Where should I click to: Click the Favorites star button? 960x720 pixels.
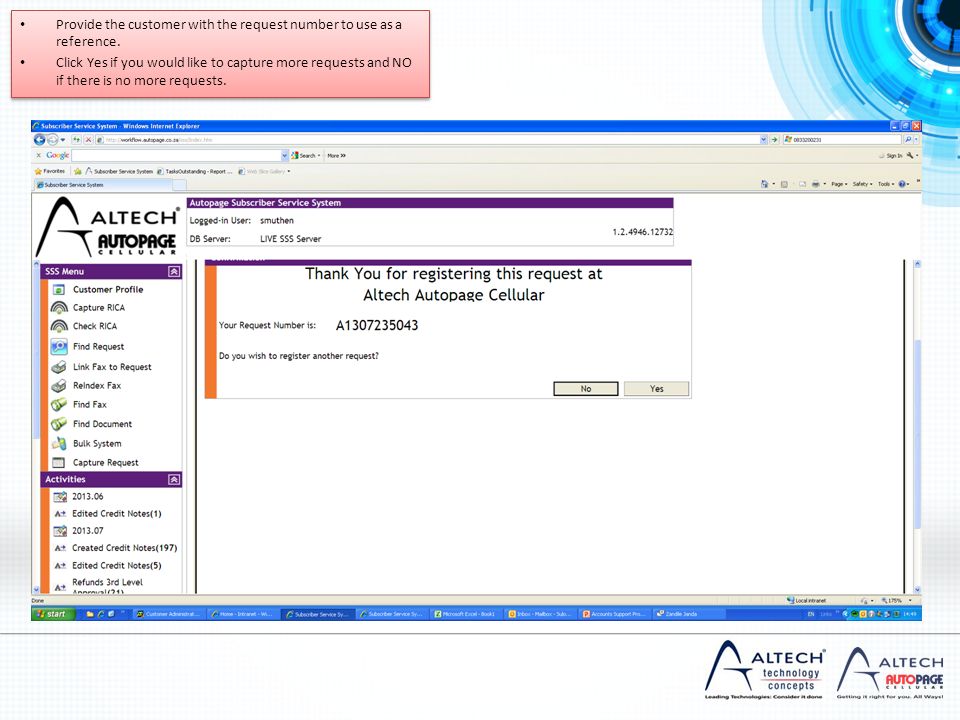(50, 171)
